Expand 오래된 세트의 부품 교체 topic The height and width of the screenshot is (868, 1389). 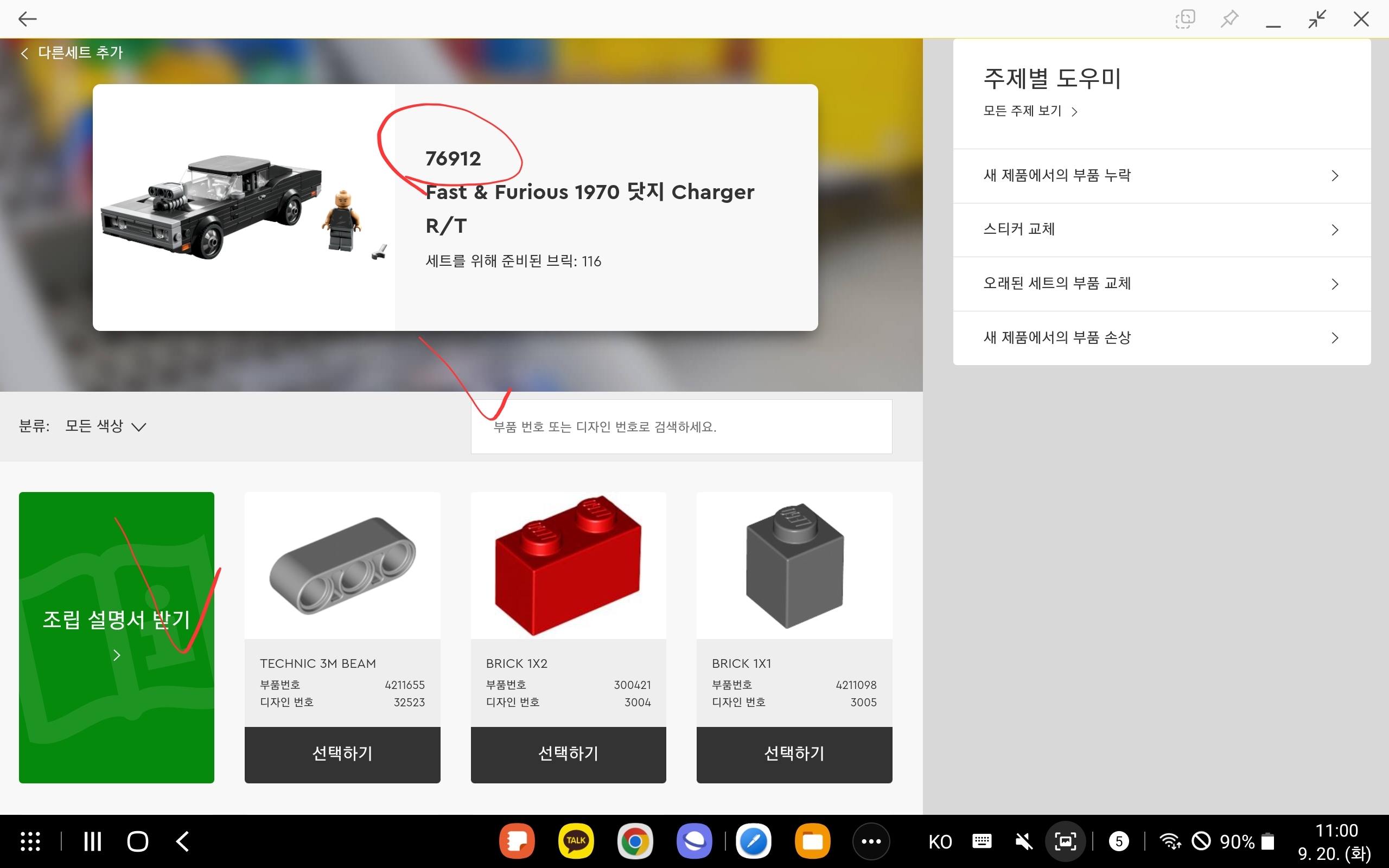point(1162,284)
